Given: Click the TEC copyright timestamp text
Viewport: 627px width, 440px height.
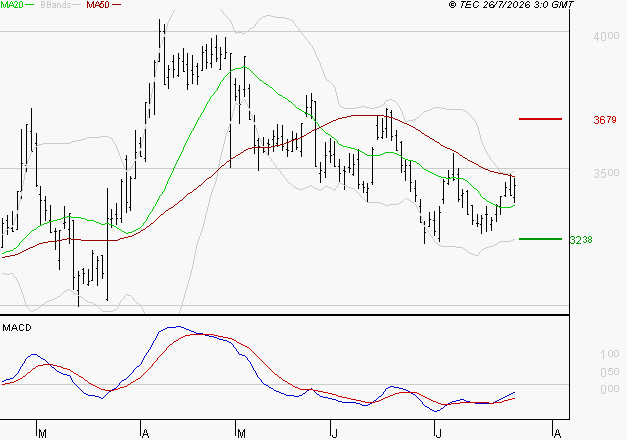Looking at the screenshot, I should pyautogui.click(x=511, y=5).
